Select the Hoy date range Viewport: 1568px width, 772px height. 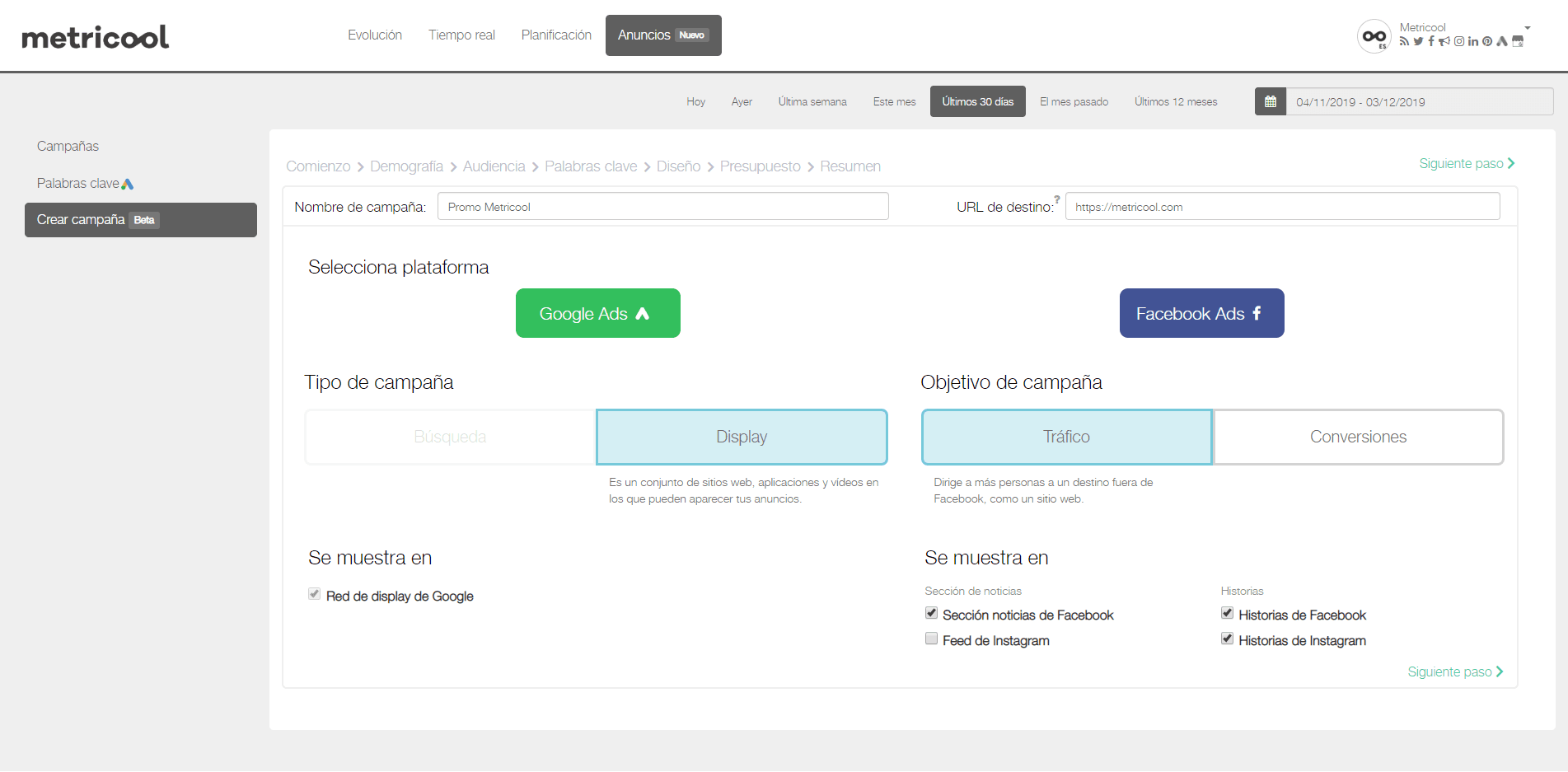(696, 101)
